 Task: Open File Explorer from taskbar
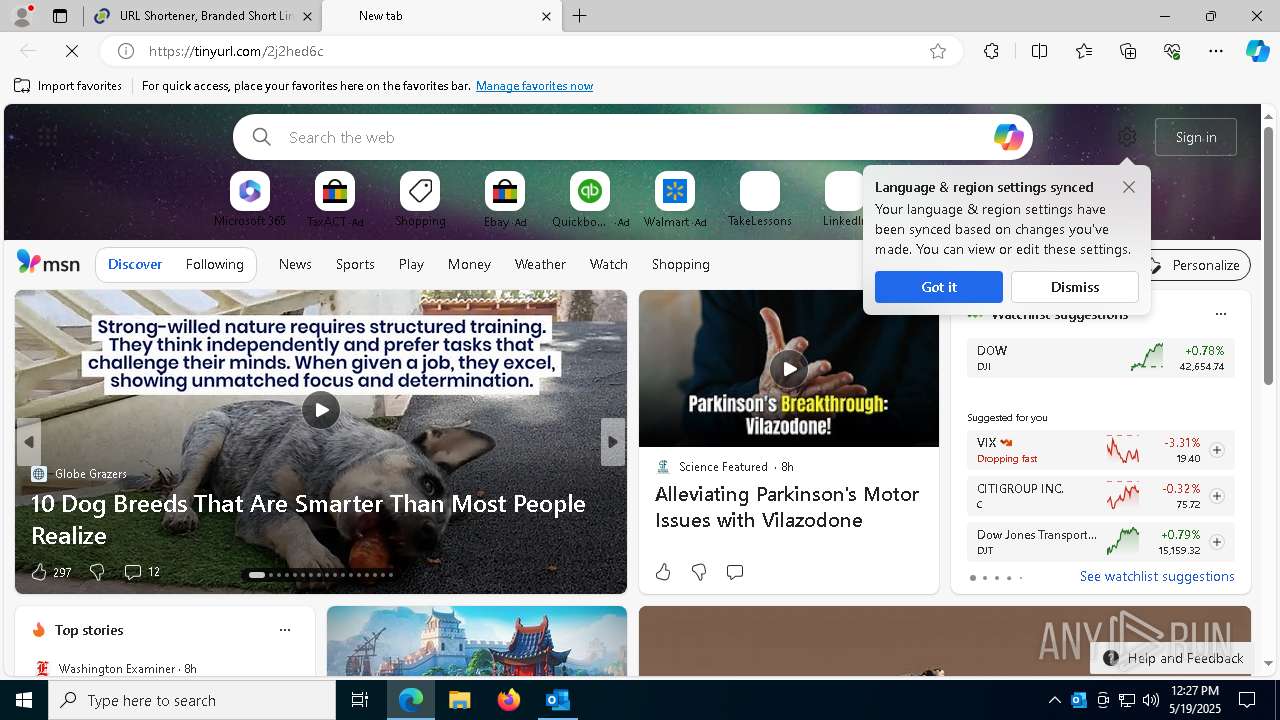[460, 700]
